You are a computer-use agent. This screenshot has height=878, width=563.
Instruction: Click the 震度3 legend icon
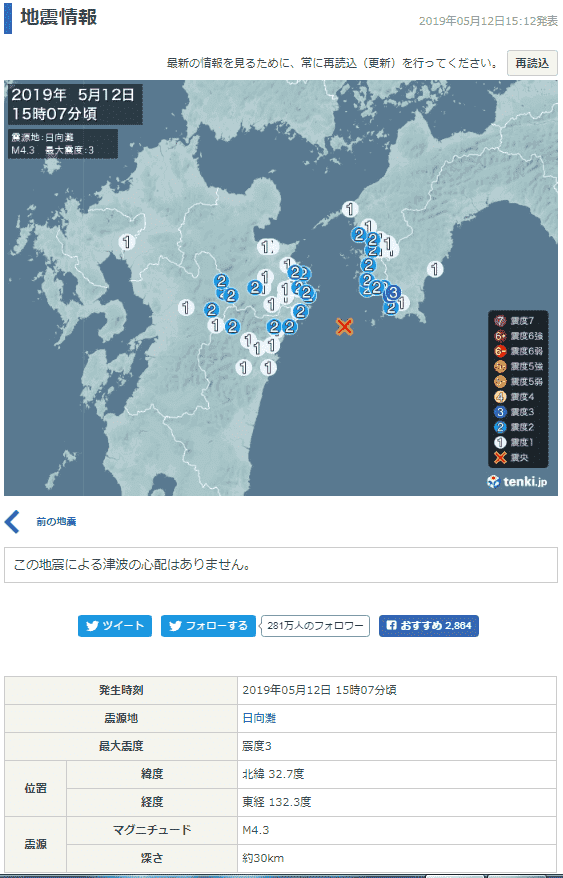coord(501,412)
